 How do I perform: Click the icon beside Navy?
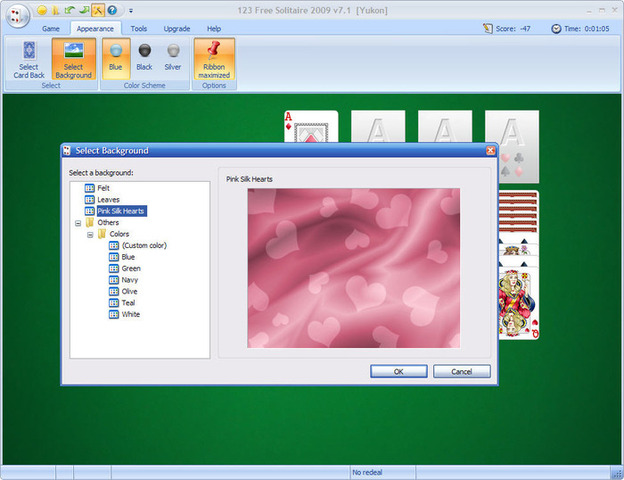point(114,280)
